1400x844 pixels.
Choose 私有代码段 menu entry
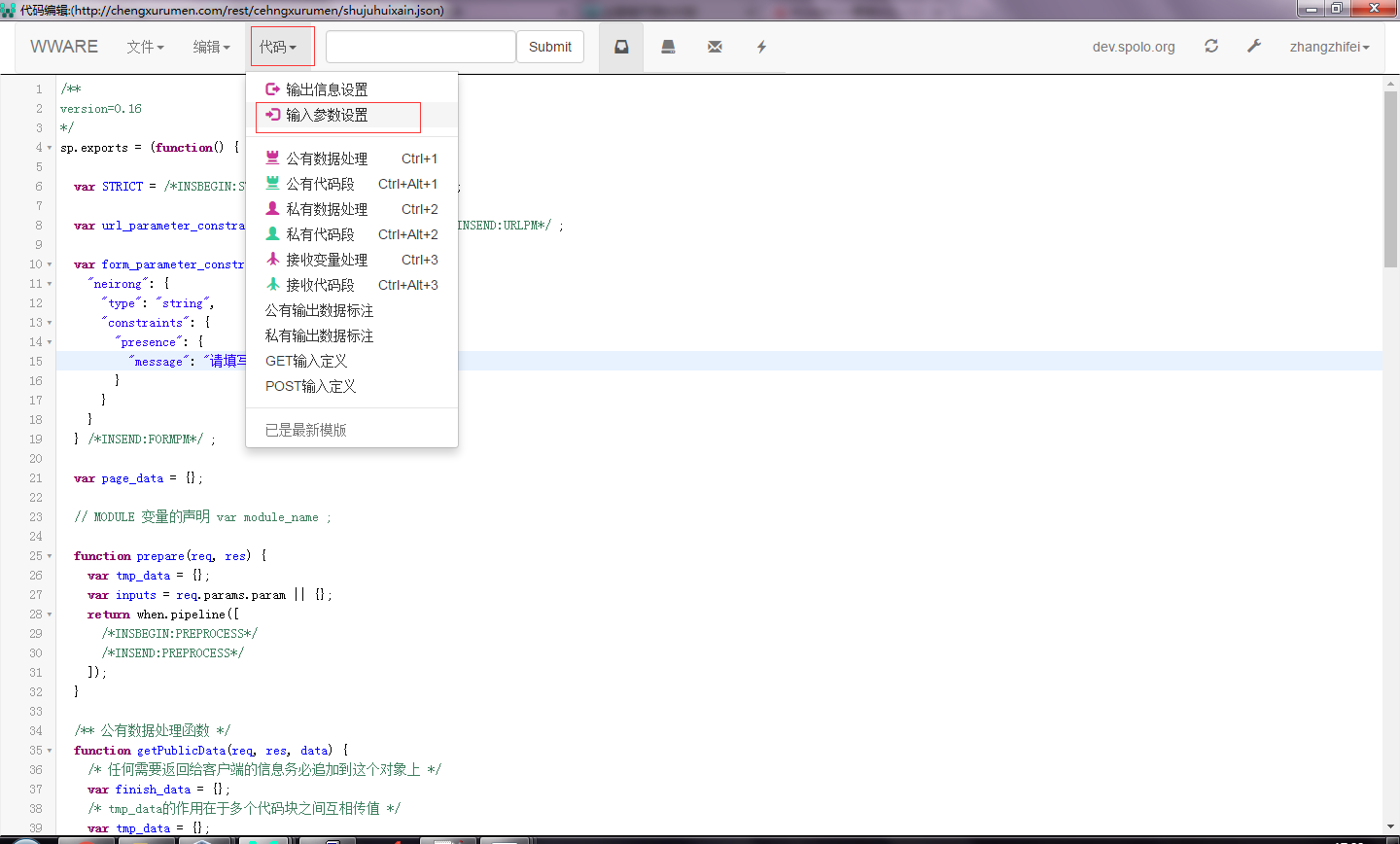tap(352, 234)
